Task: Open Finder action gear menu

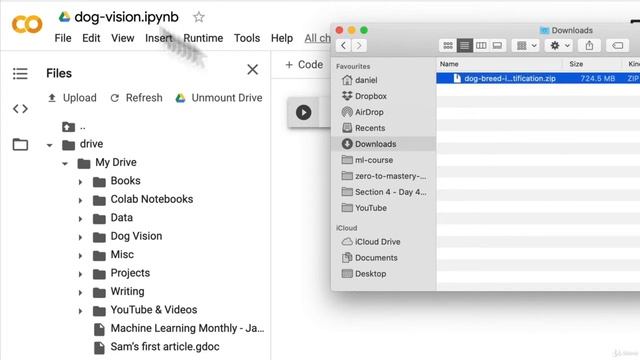Action: pyautogui.click(x=560, y=46)
